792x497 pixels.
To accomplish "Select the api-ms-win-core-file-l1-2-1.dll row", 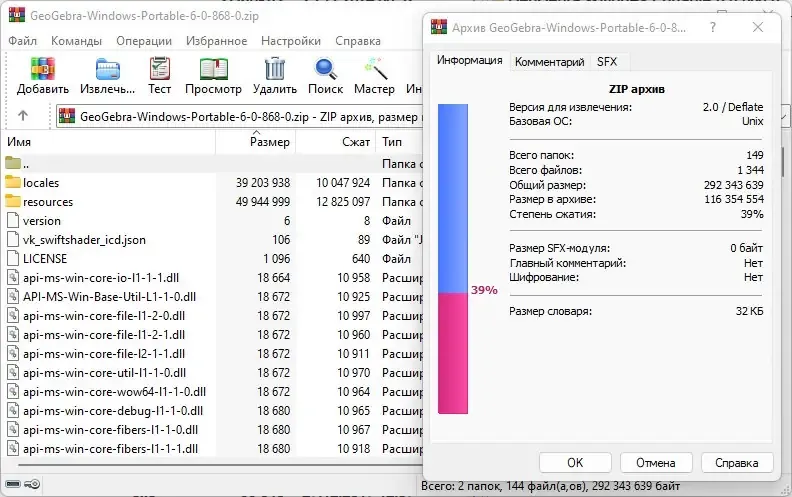I will pos(212,335).
